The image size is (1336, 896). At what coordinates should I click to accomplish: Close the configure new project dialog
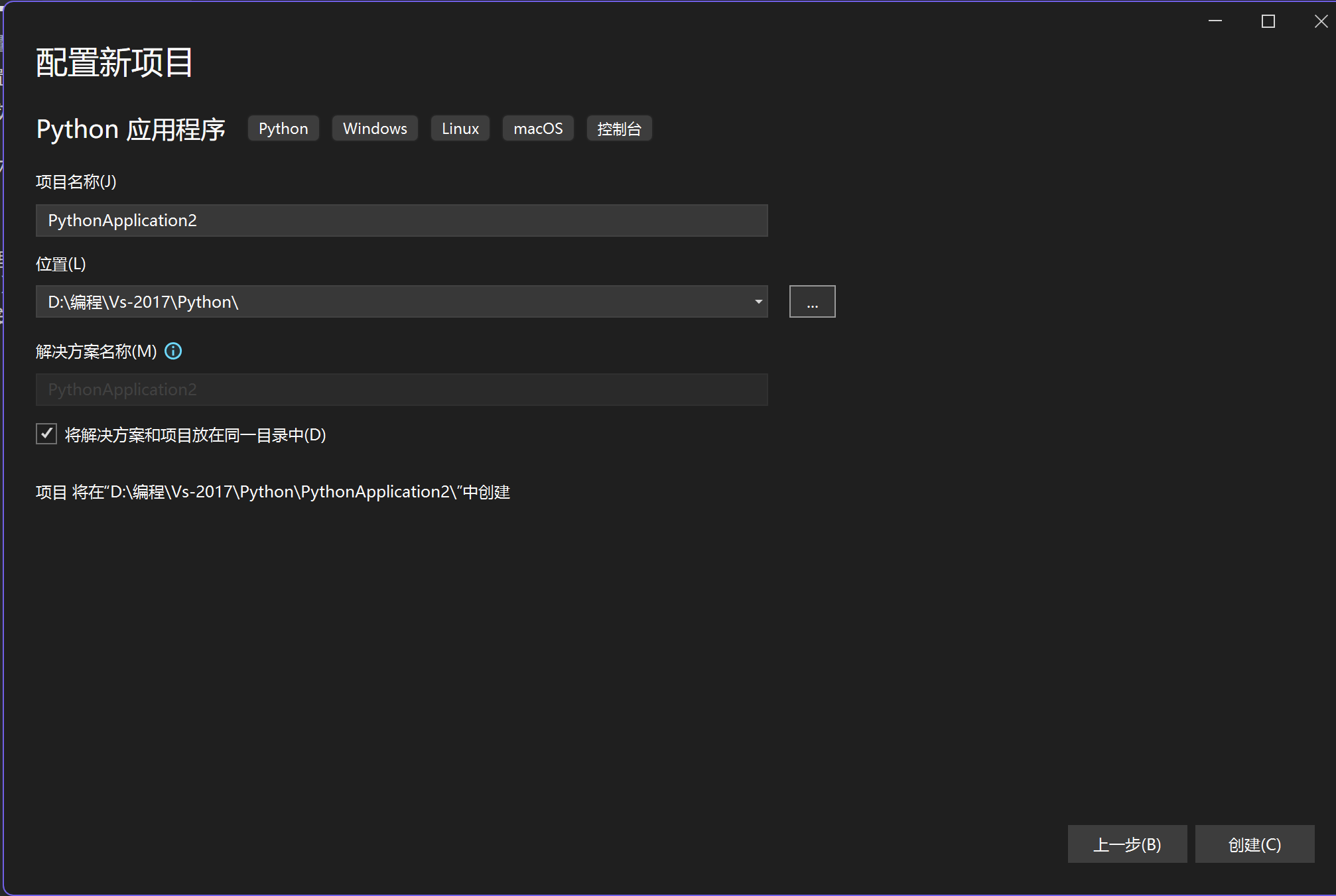point(1320,21)
